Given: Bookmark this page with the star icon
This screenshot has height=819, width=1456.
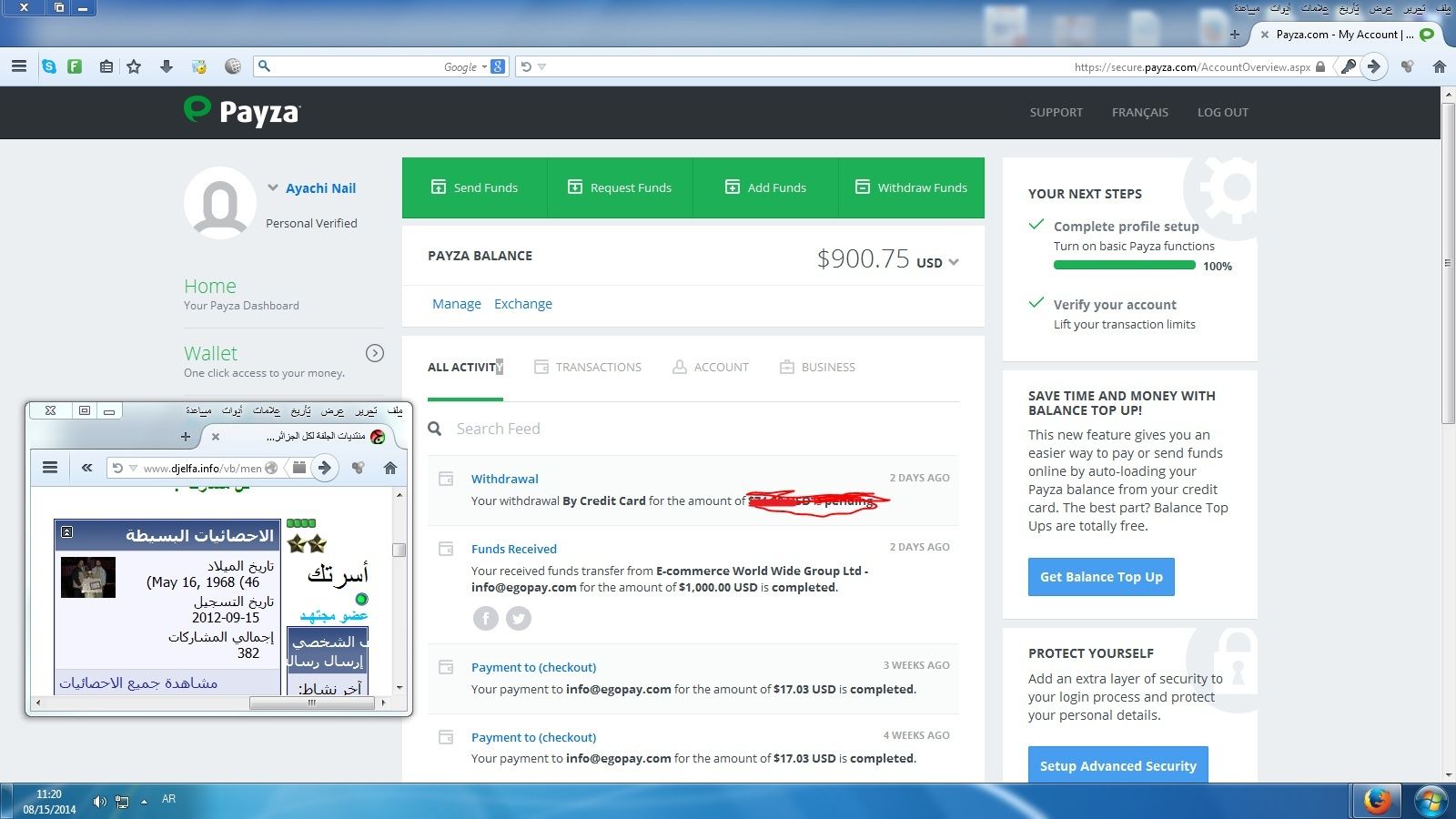Looking at the screenshot, I should click(x=134, y=66).
